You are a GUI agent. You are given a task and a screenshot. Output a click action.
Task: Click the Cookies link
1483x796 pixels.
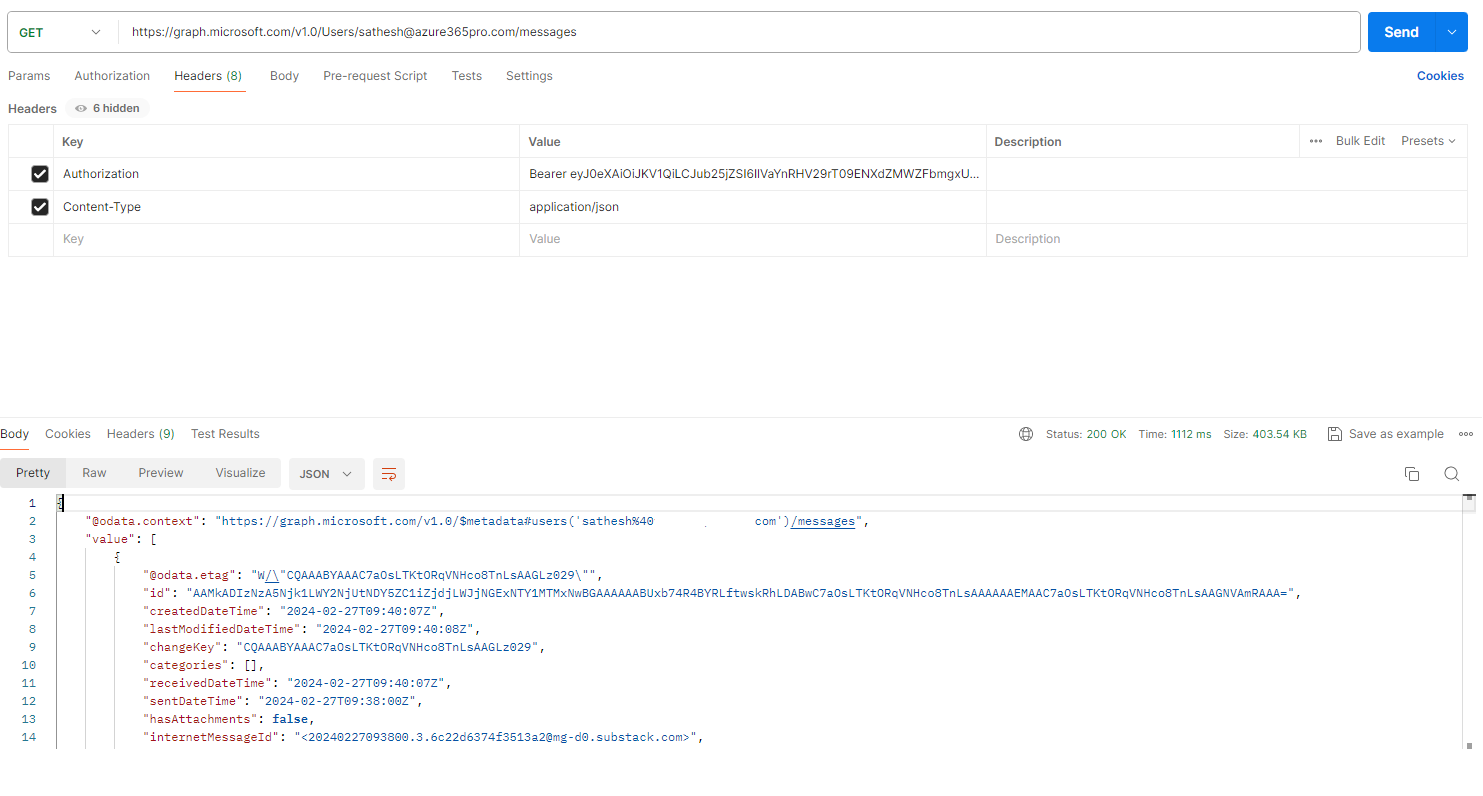pos(1440,76)
